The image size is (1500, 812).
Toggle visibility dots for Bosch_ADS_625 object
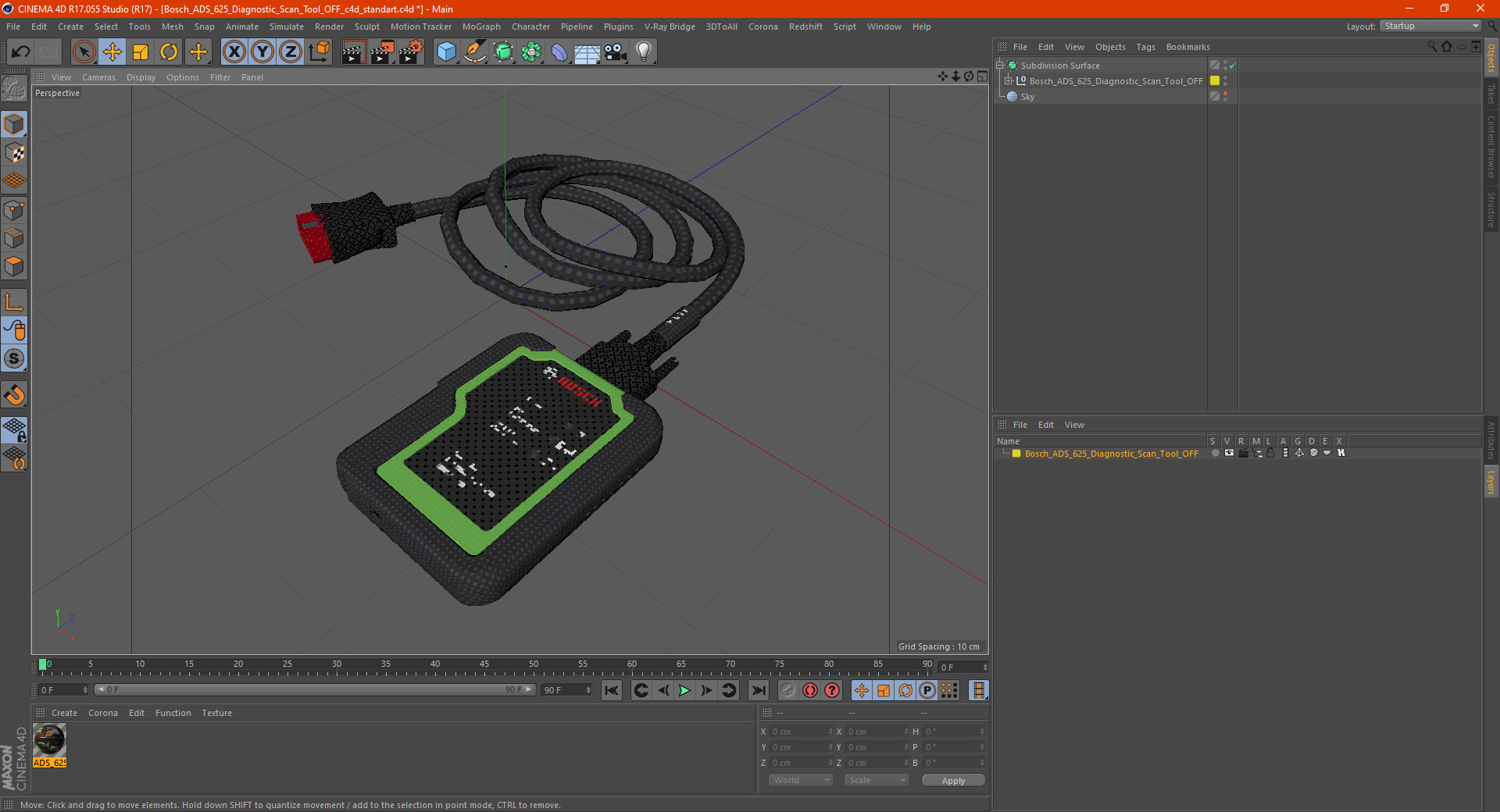[1225, 81]
